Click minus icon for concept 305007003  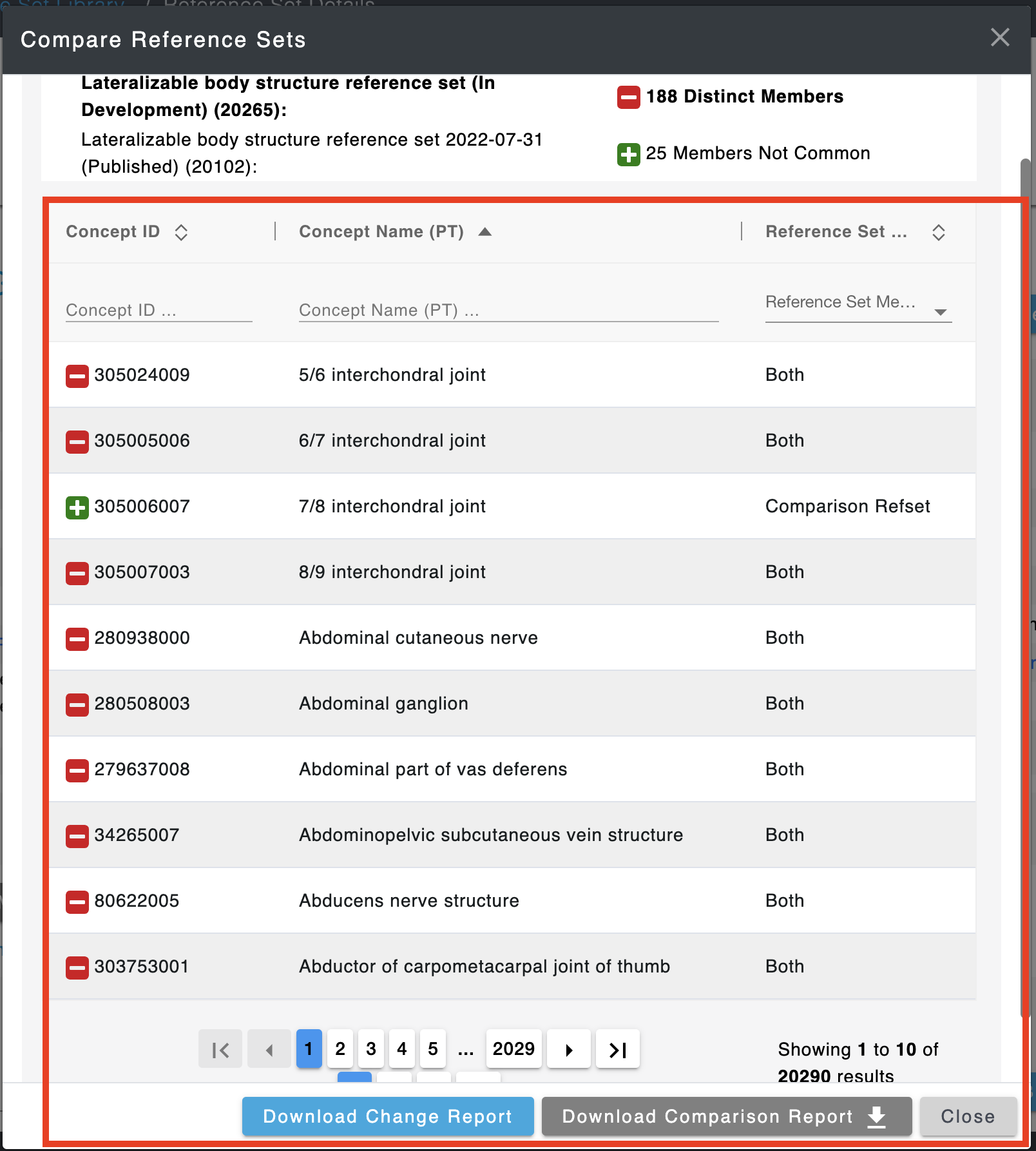(77, 573)
